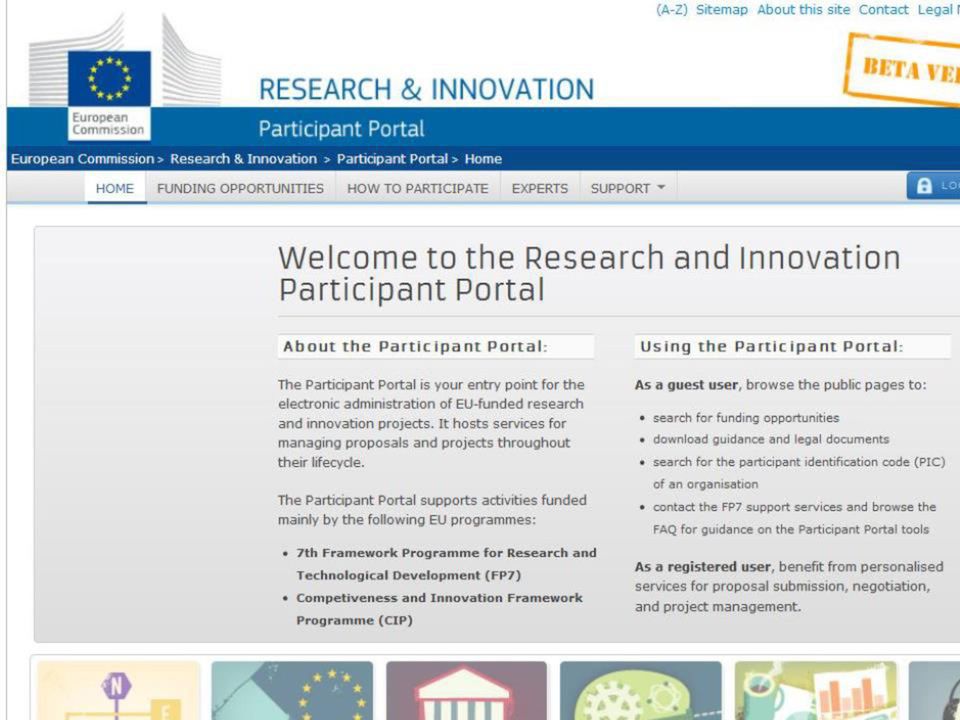
Task: Go to Participant Portal breadcrumb link
Action: coord(392,159)
